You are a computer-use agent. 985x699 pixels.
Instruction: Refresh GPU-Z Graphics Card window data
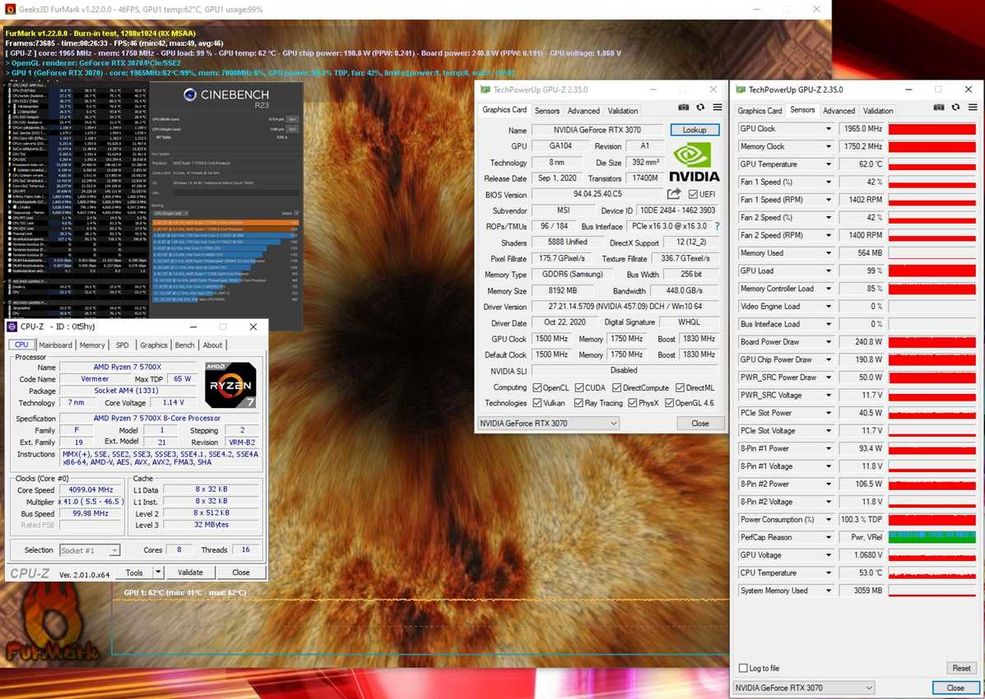pos(700,107)
